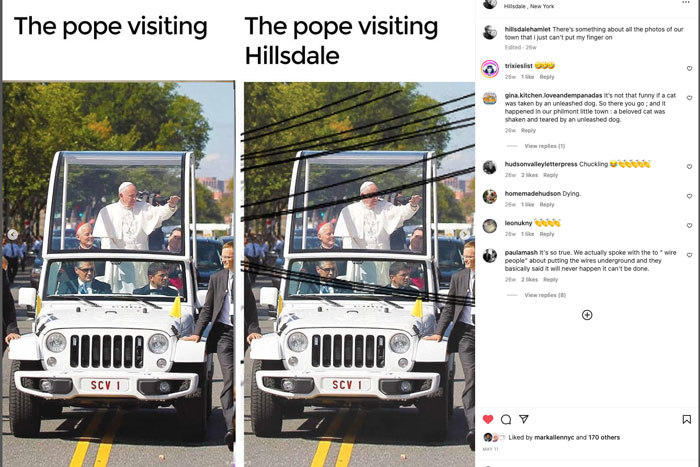Unlike the post via the red heart

488,419
